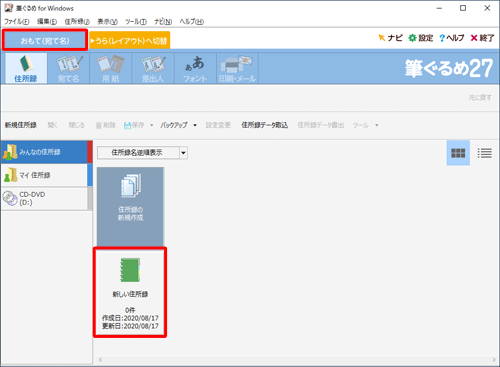Open the 差出人 sender toolbar icon

[153, 69]
